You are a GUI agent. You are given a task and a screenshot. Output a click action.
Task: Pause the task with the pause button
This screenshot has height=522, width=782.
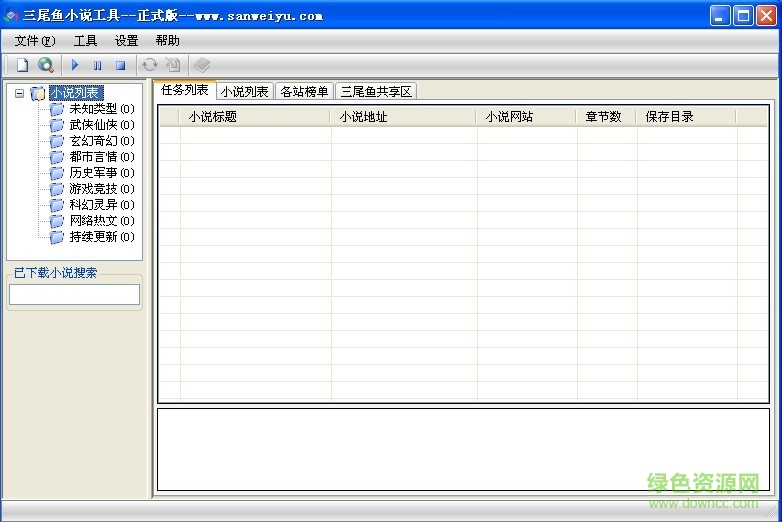coord(98,65)
